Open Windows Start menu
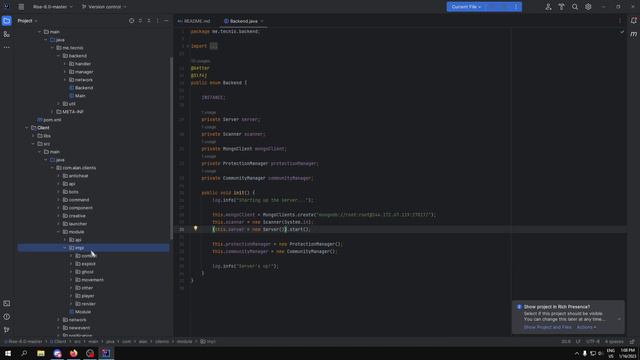This screenshot has height=360, width=640. (8, 353)
